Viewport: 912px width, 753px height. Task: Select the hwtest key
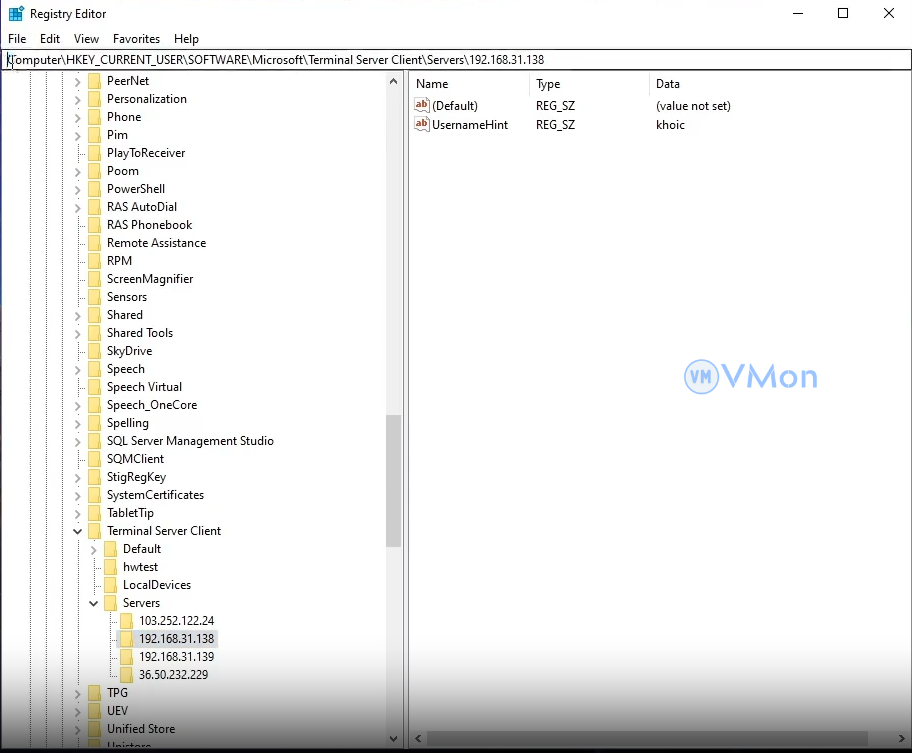tap(140, 567)
